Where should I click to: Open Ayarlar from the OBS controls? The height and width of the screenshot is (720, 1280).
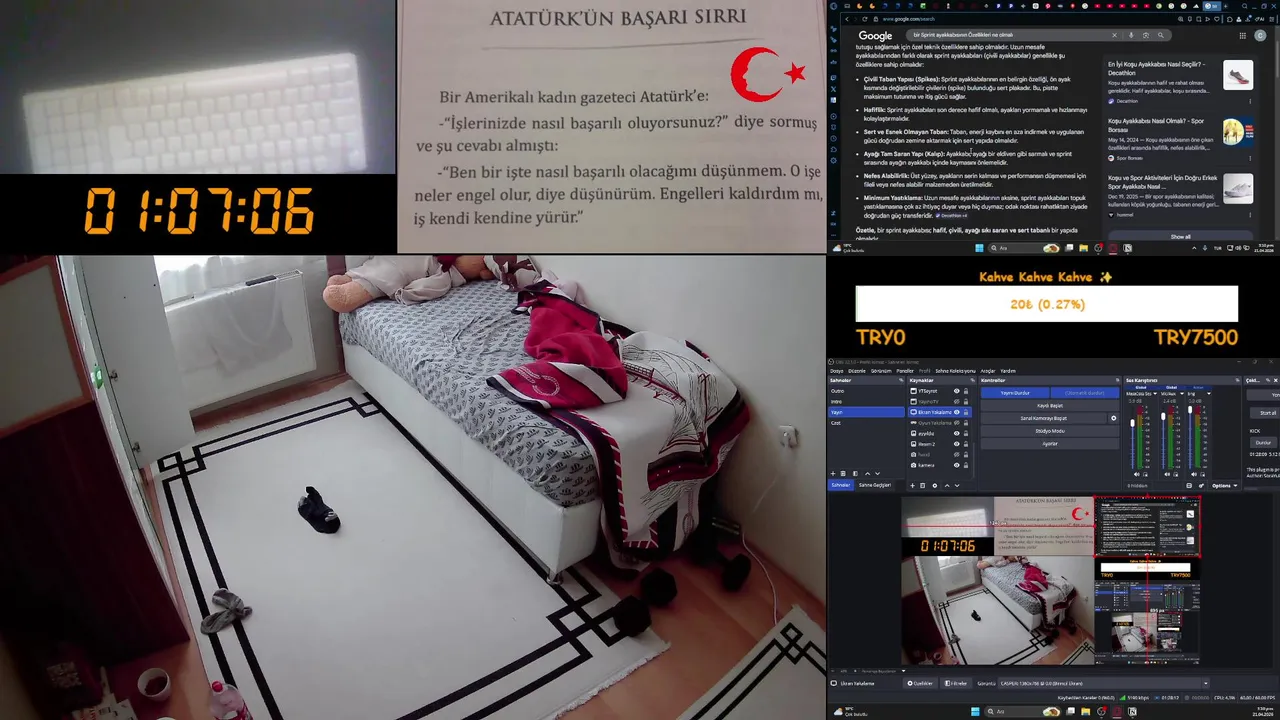click(x=1050, y=444)
